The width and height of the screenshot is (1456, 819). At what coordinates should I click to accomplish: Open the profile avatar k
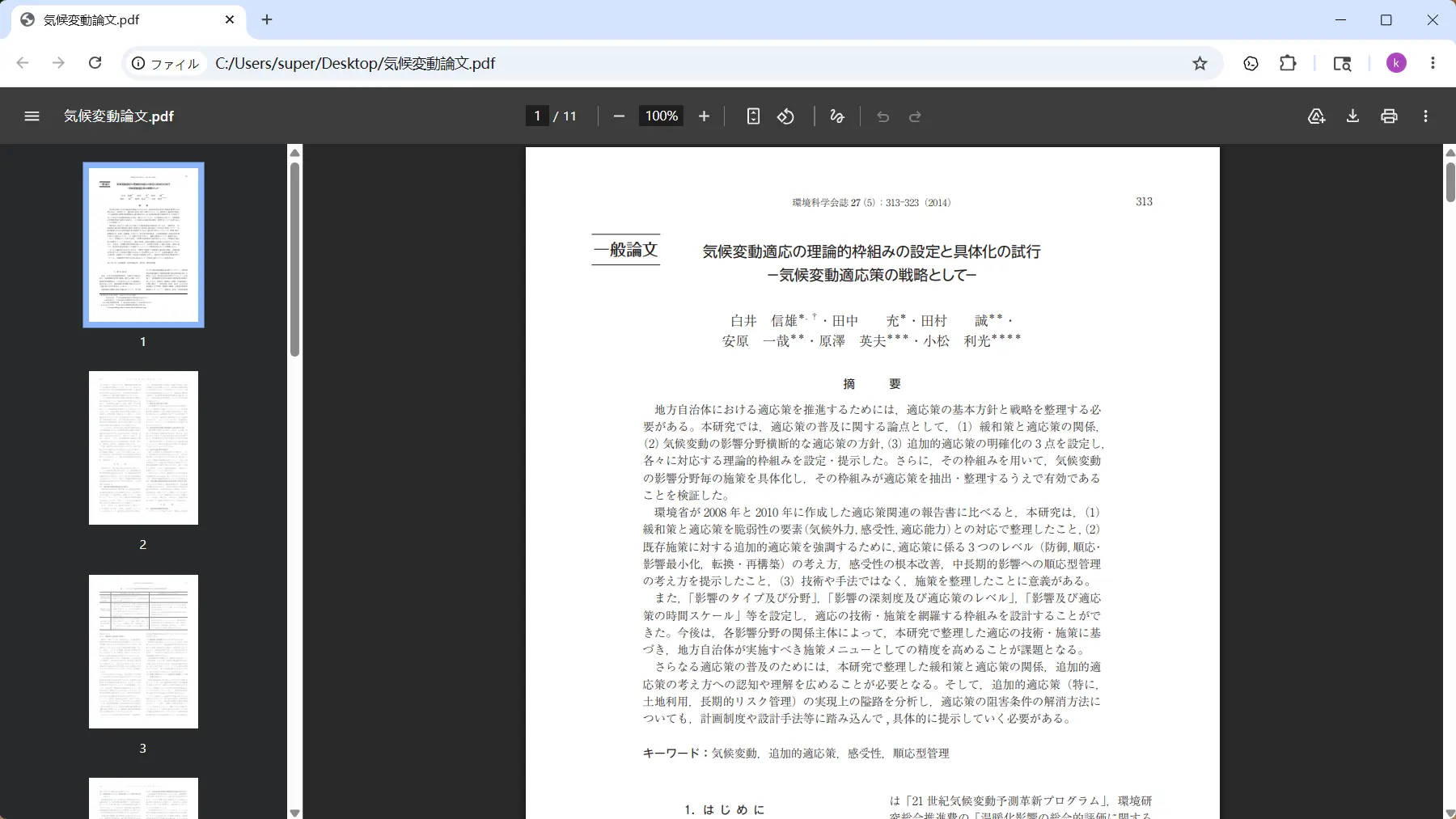click(x=1396, y=63)
